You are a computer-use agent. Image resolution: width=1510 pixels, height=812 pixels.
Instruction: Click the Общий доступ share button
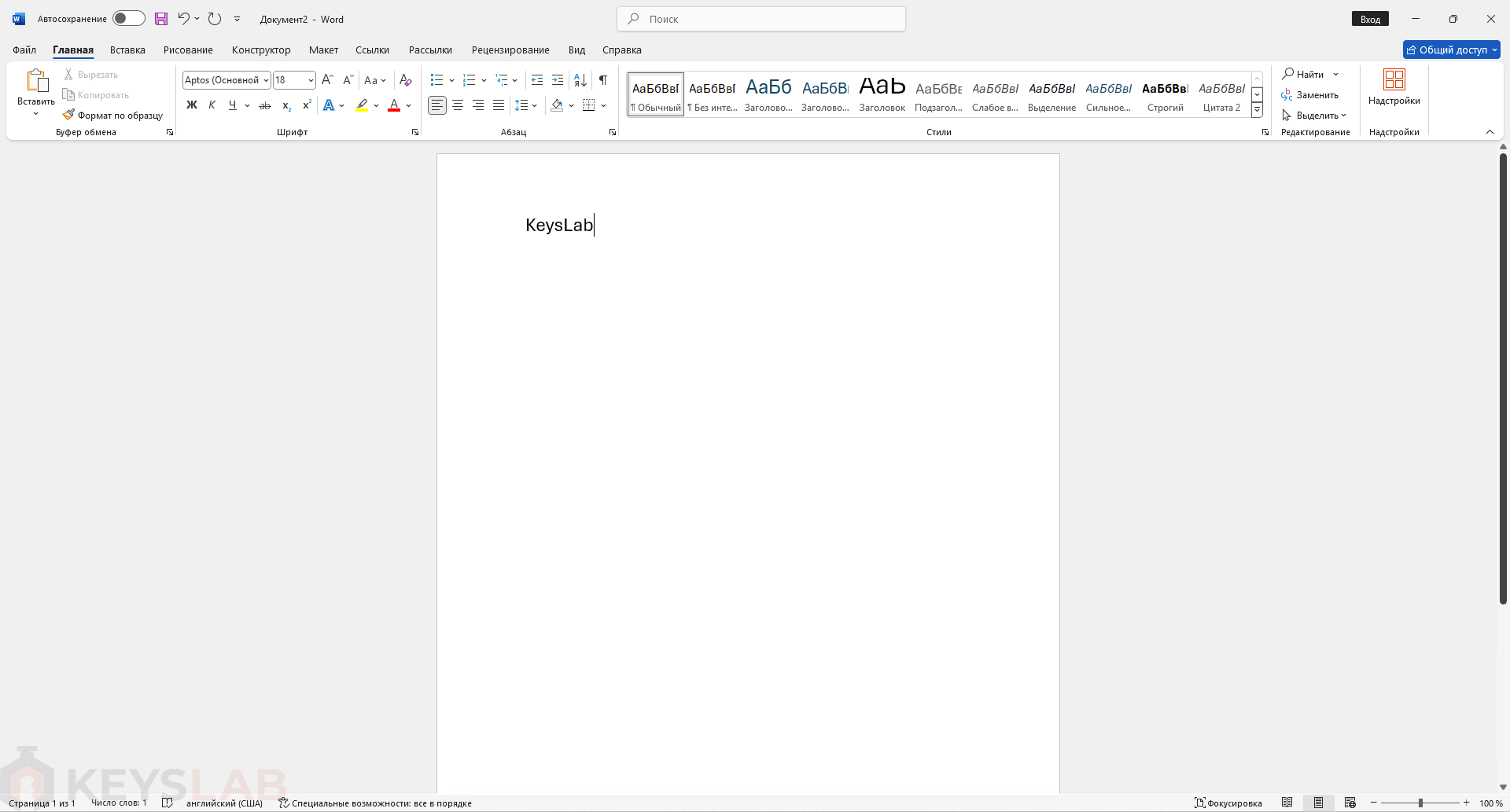pos(1452,50)
